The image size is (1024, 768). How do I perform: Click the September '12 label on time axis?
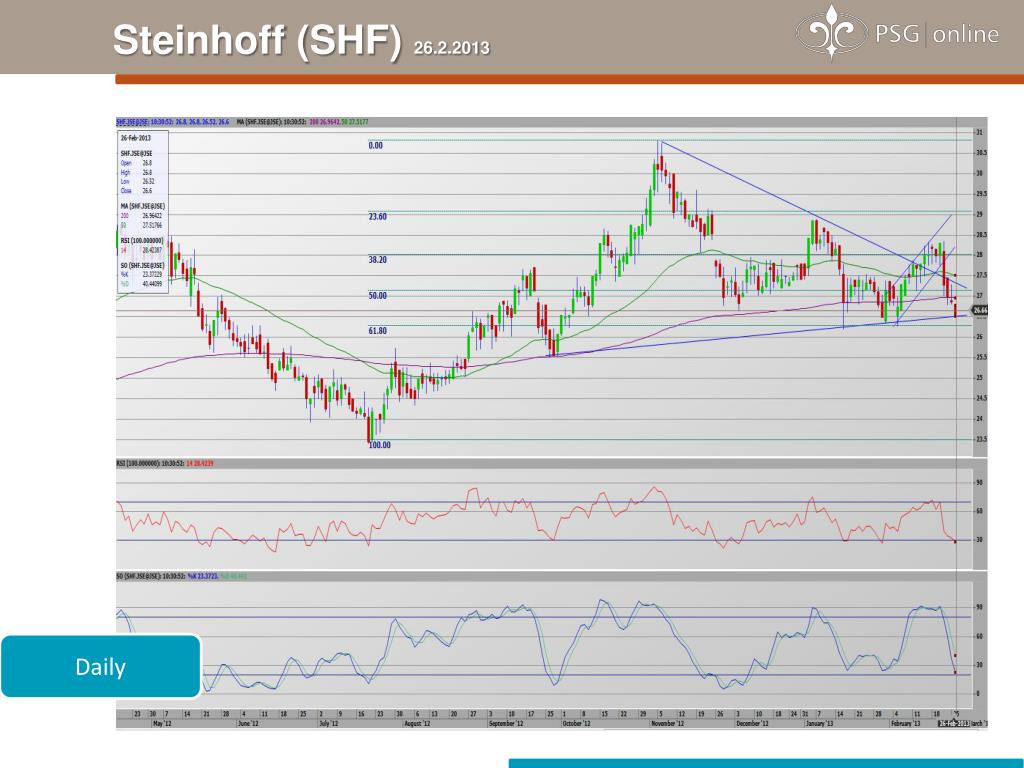[x=506, y=724]
